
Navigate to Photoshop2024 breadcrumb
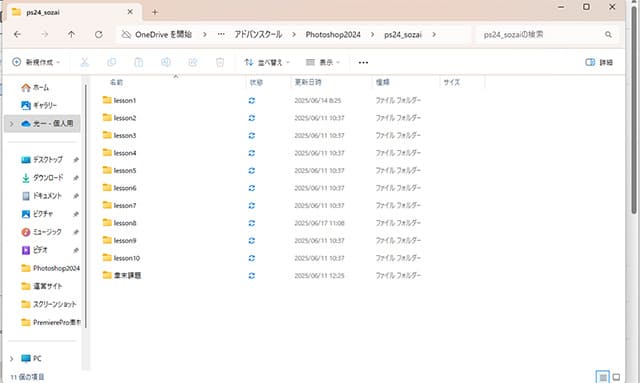[x=333, y=35]
